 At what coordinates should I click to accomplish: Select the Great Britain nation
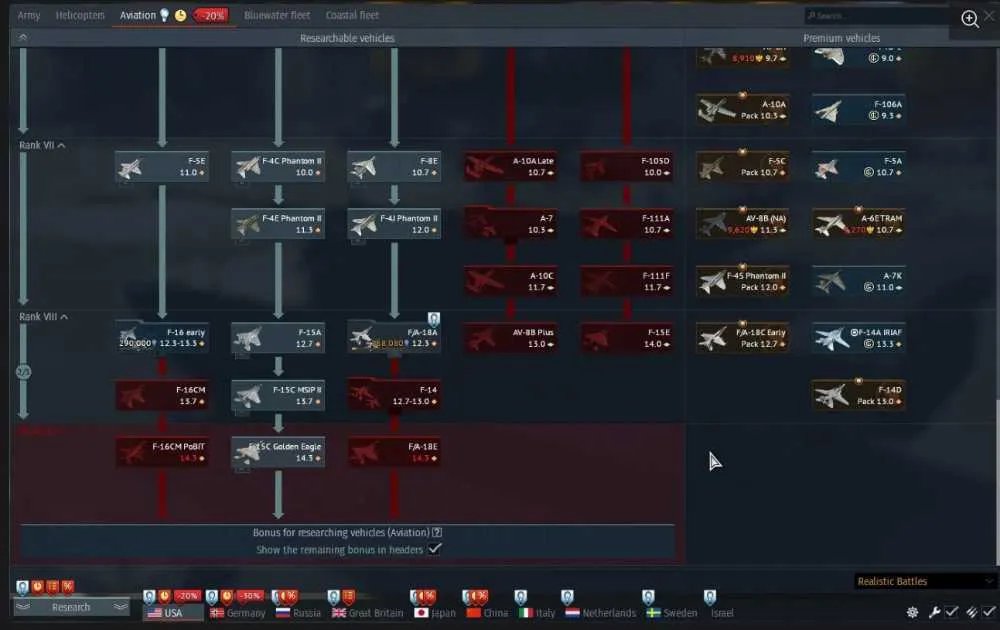tap(368, 613)
